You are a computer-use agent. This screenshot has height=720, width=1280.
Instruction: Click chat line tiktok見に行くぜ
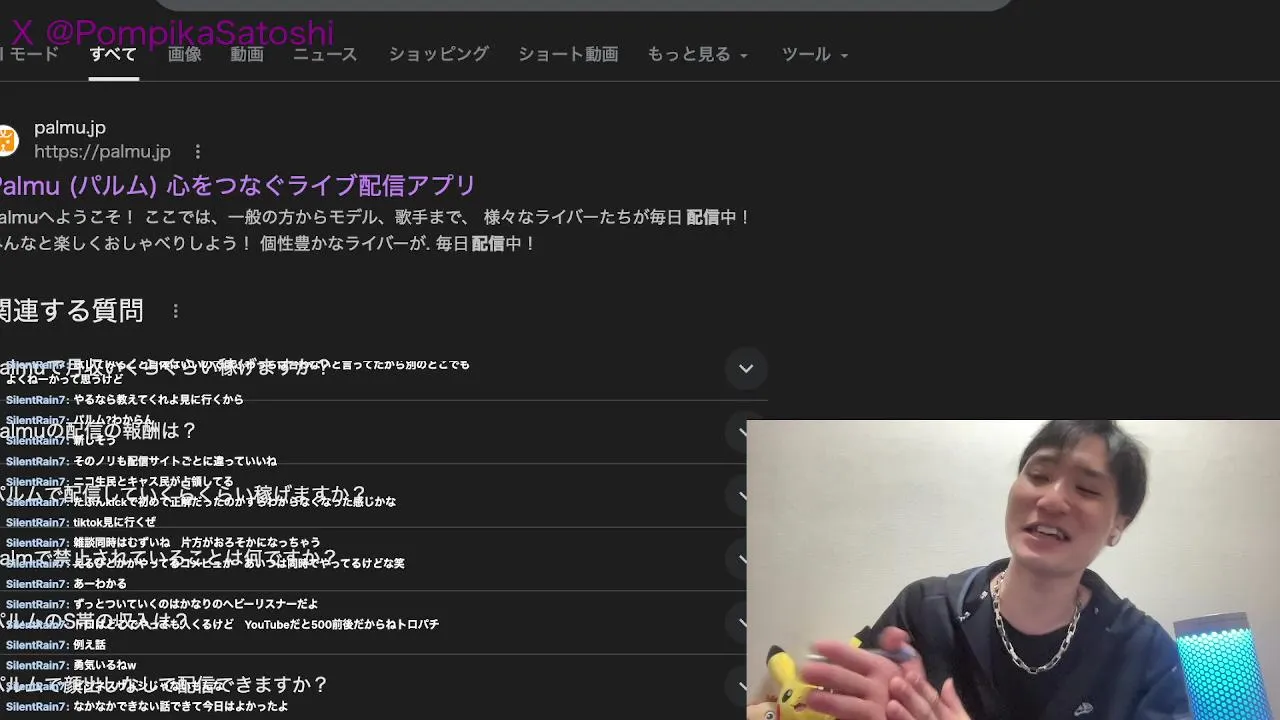(115, 522)
